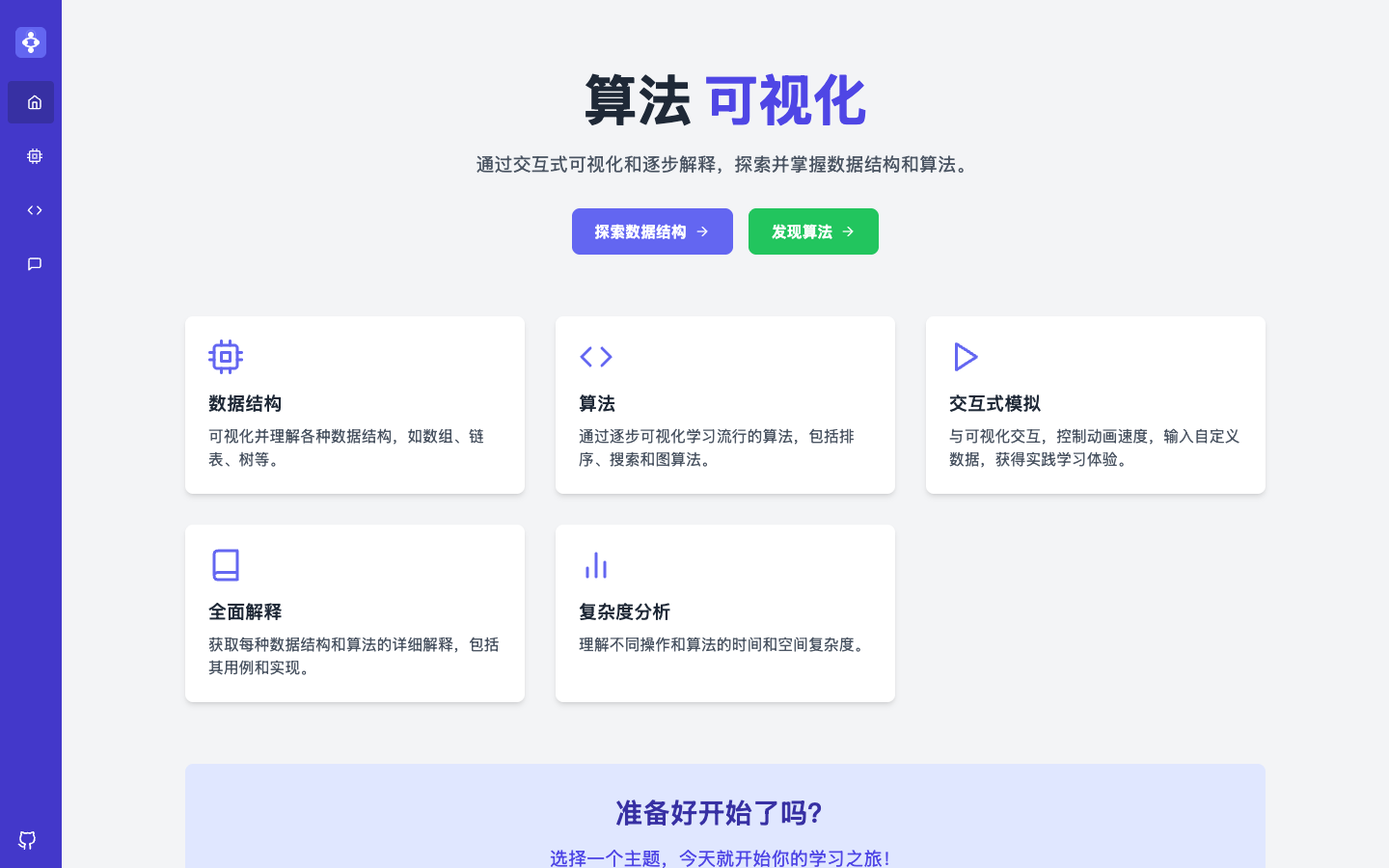Image resolution: width=1389 pixels, height=868 pixels.
Task: Click the arrow inside 探索数据结构 button
Action: [x=702, y=231]
